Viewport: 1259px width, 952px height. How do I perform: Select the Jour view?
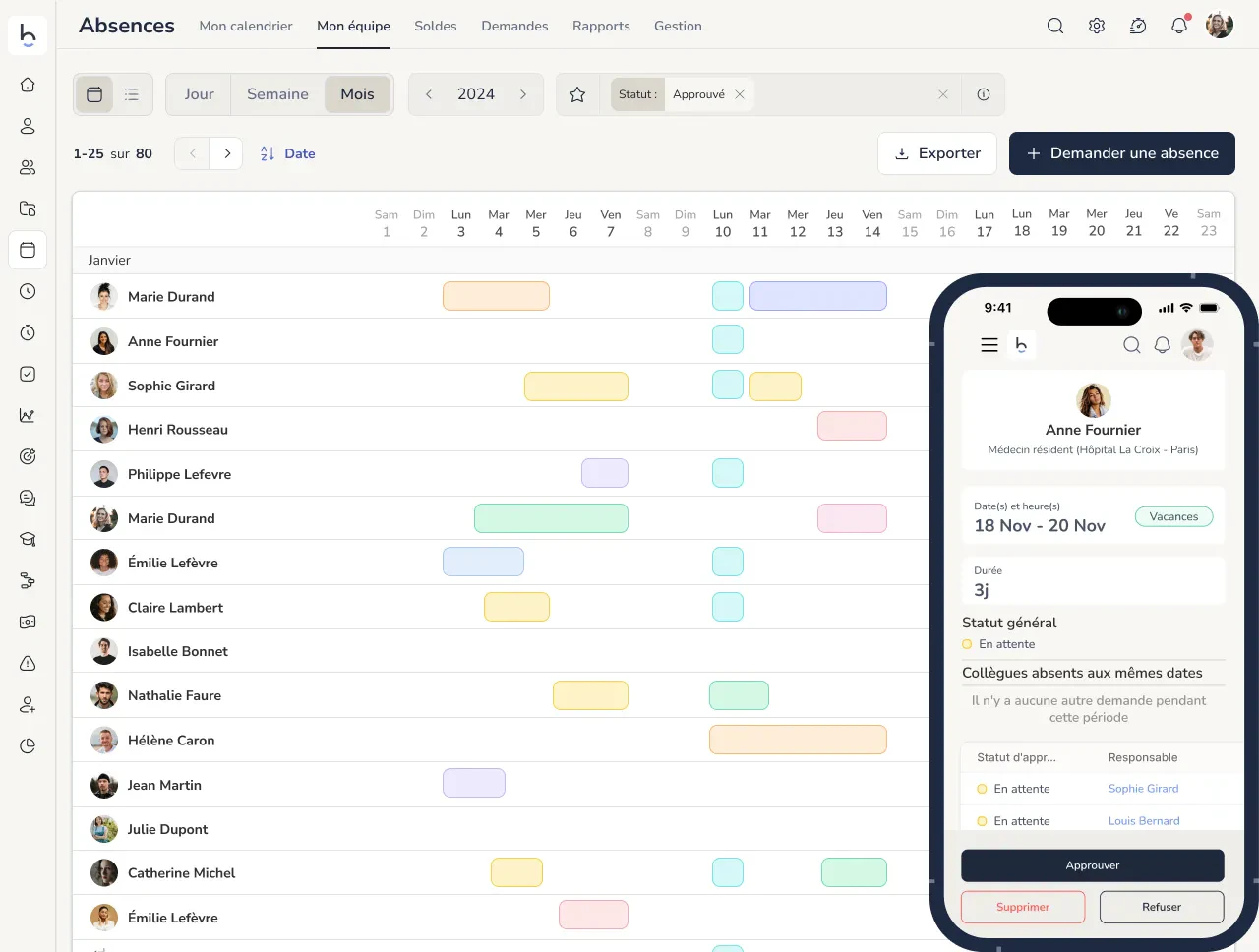coord(199,94)
